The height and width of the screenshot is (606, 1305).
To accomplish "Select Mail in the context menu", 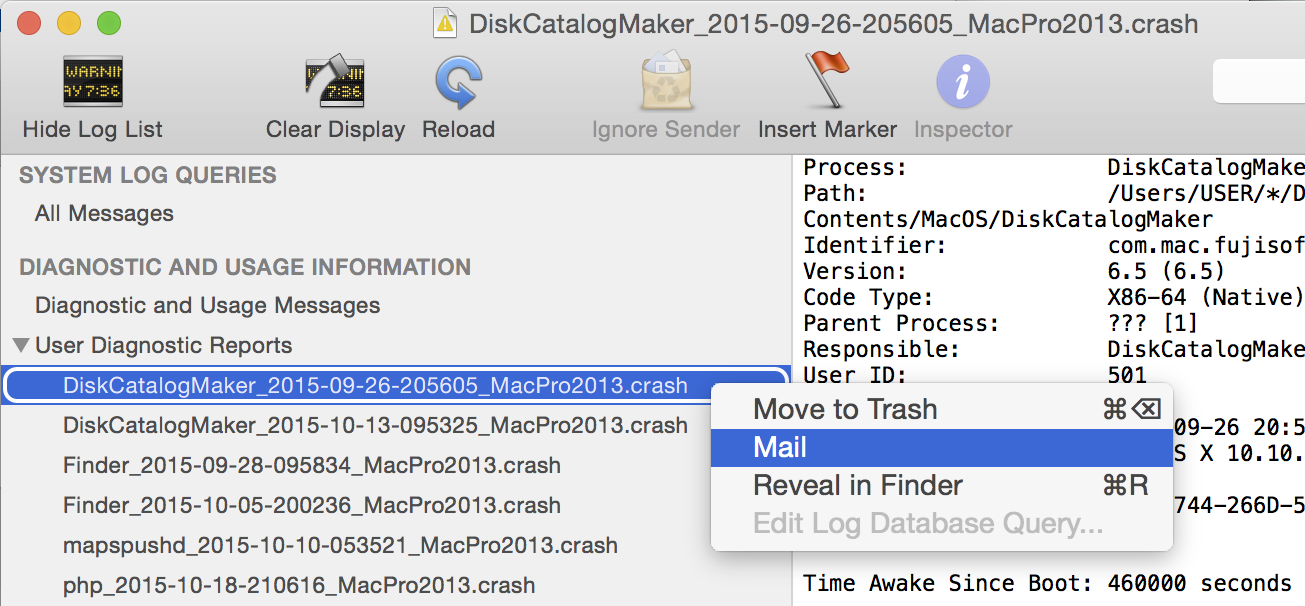I will (940, 447).
